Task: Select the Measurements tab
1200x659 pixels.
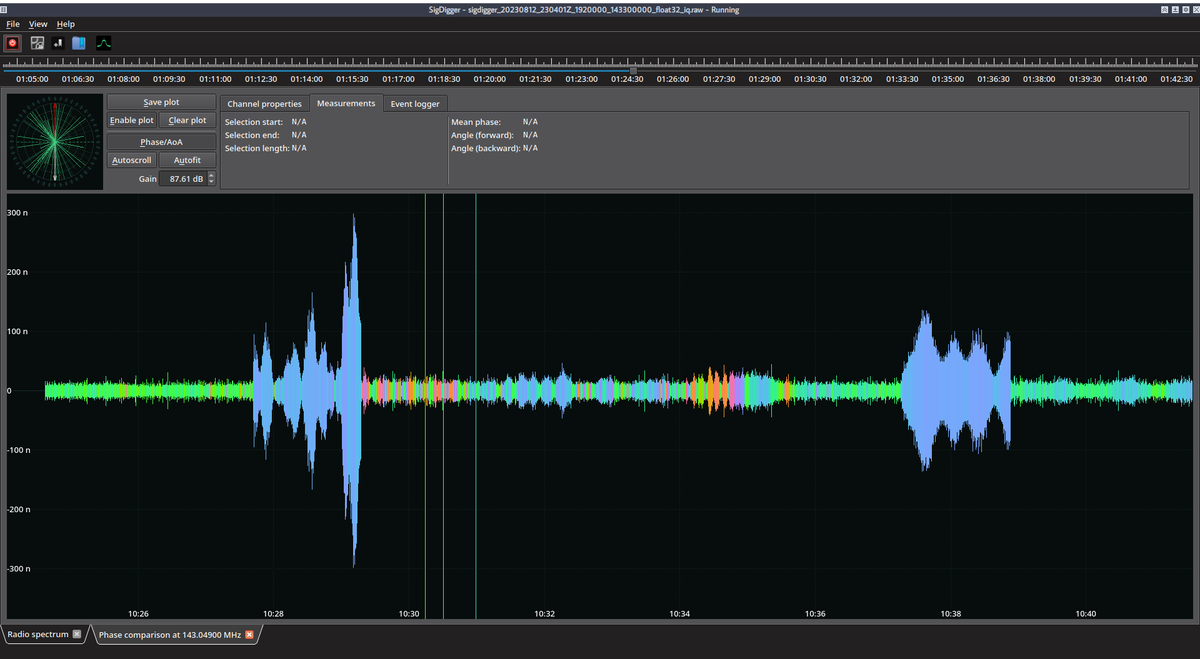Action: point(346,103)
